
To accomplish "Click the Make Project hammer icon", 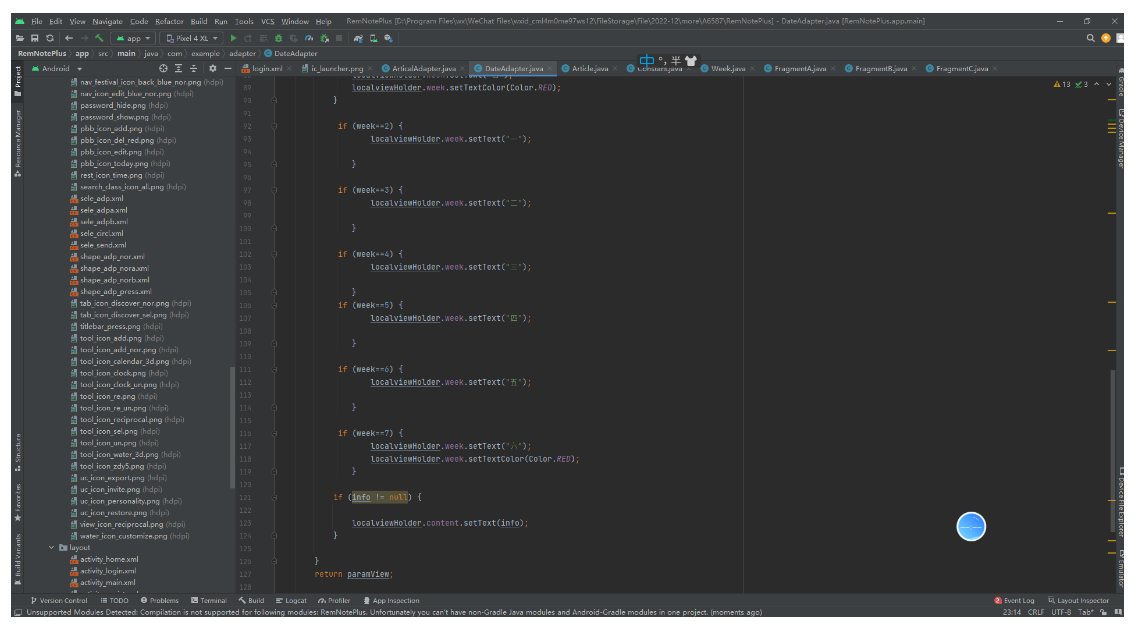I will [100, 38].
